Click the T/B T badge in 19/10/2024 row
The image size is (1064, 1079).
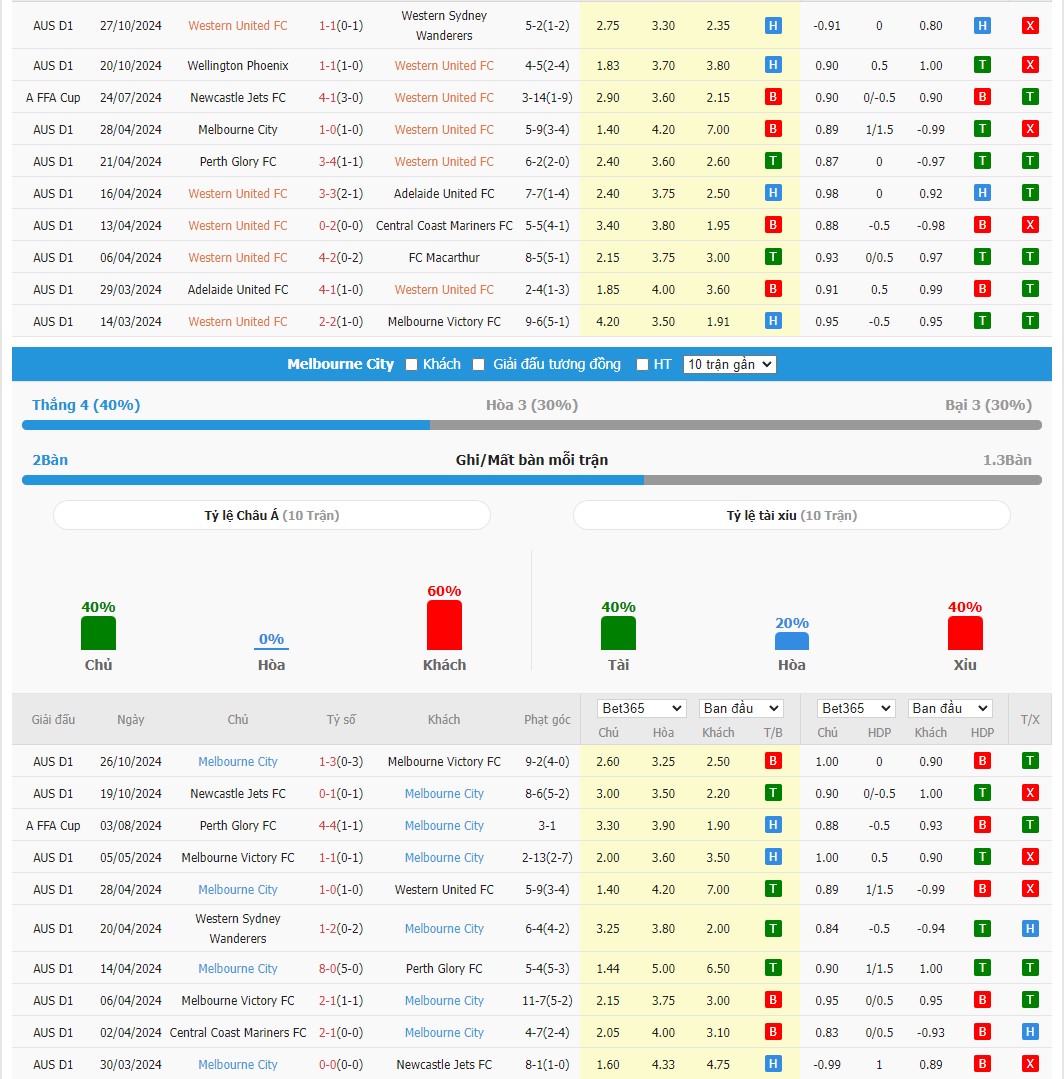(x=773, y=793)
